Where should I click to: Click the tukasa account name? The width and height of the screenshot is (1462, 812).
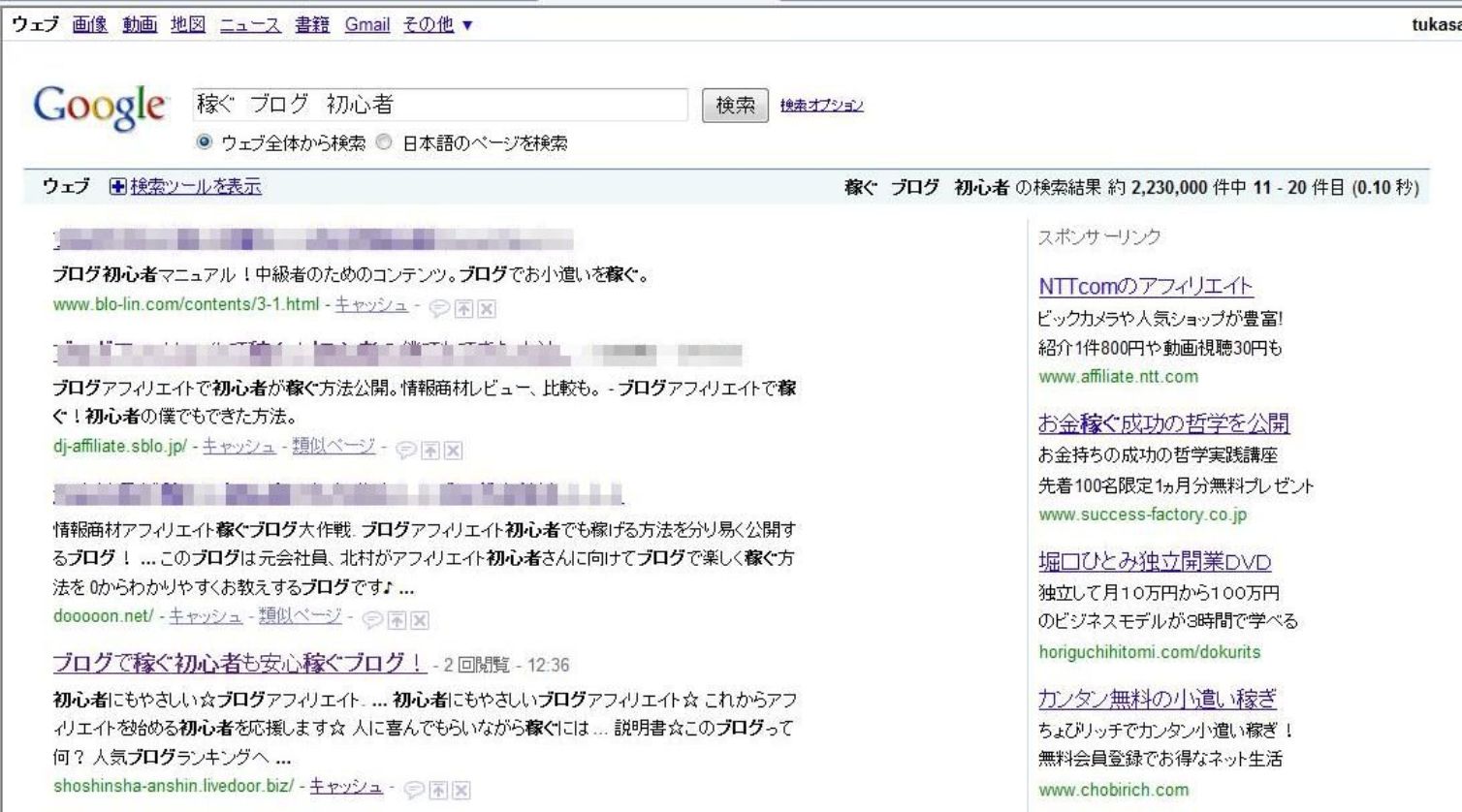[1436, 25]
